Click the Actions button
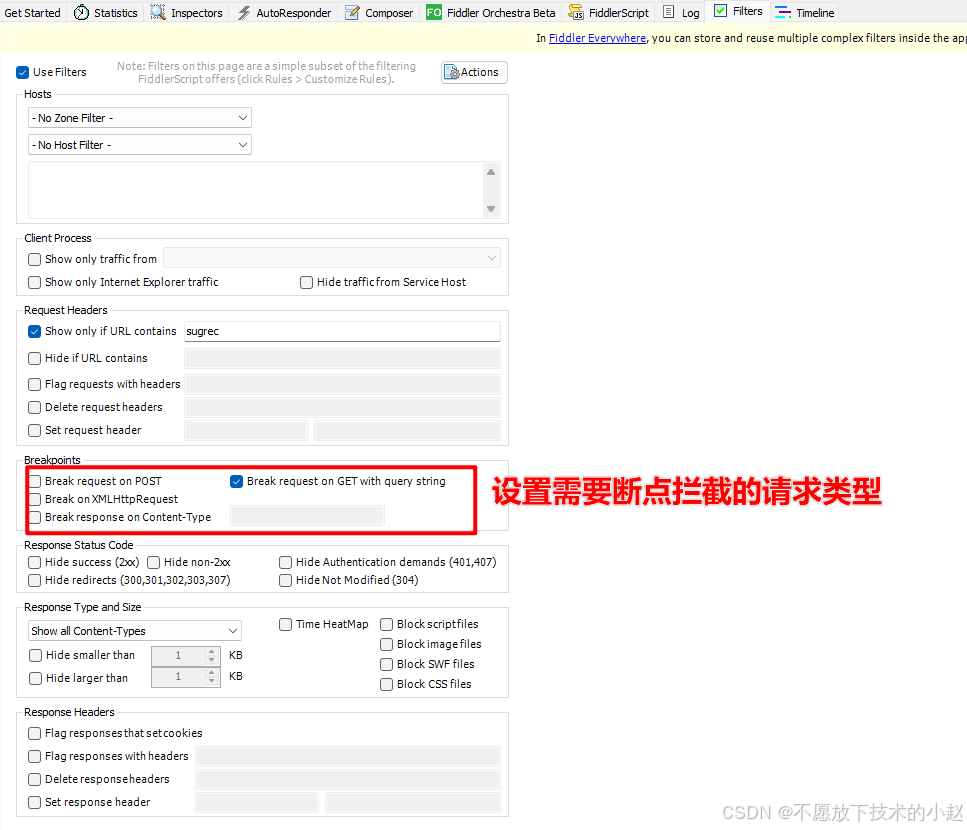The height and width of the screenshot is (830, 967). point(474,72)
